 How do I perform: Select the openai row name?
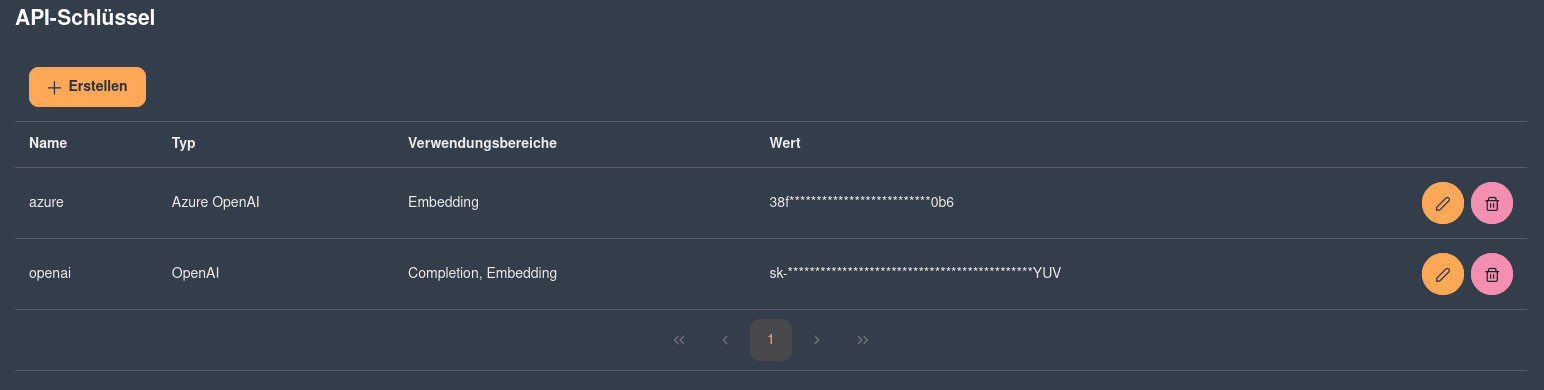[50, 273]
